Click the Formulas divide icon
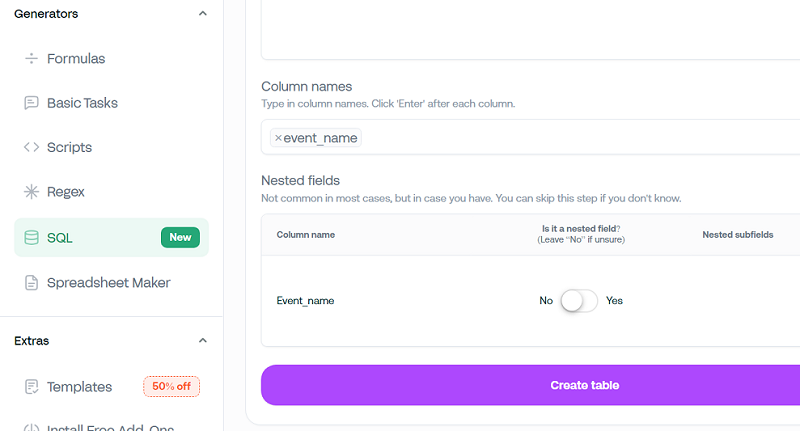Image resolution: width=800 pixels, height=431 pixels. [31, 59]
